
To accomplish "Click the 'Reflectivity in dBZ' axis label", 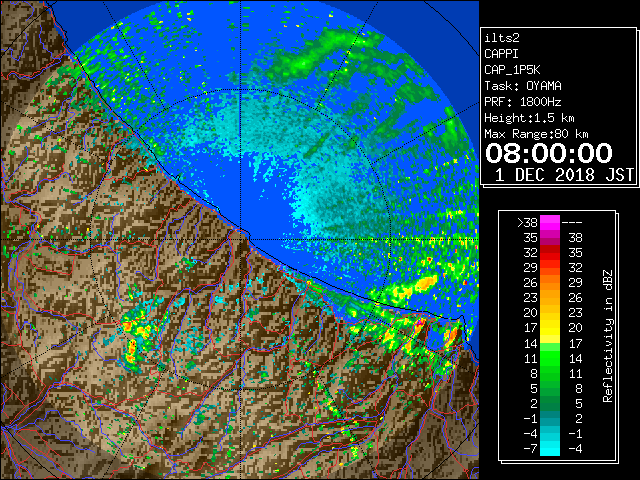I will tap(608, 336).
